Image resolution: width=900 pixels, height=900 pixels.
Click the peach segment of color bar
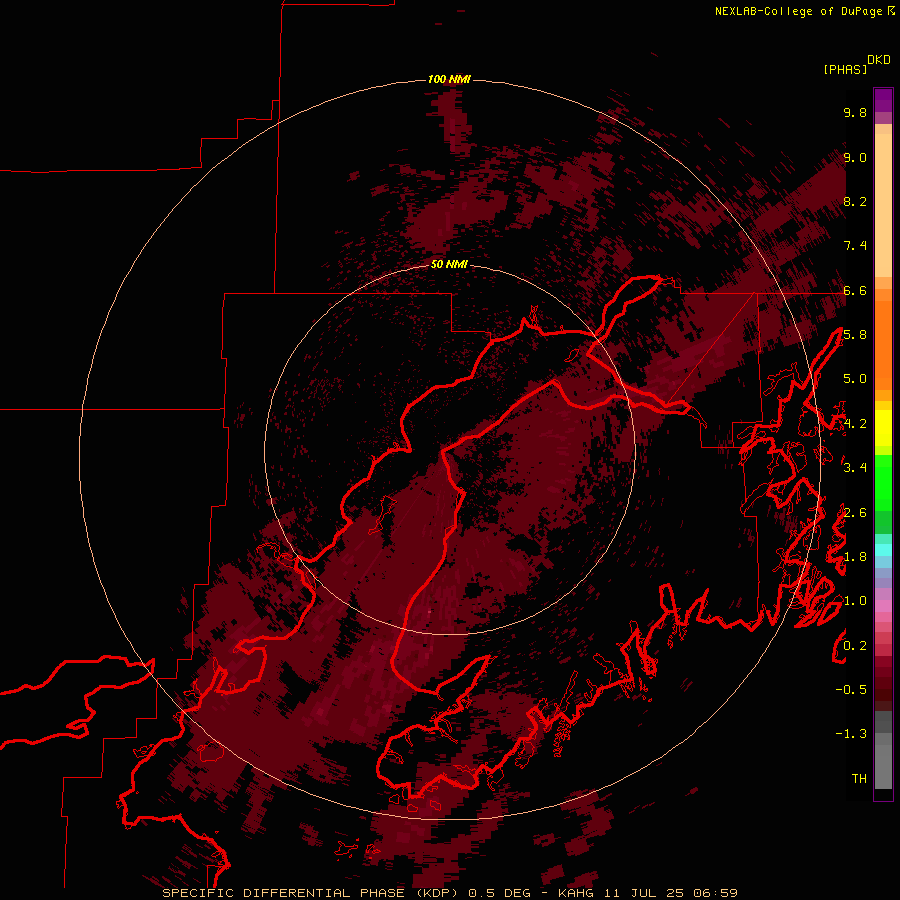[x=883, y=204]
